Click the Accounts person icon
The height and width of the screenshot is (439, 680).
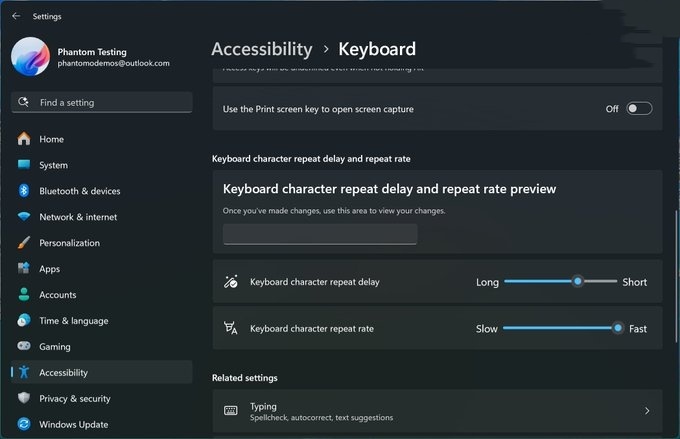pos(24,294)
